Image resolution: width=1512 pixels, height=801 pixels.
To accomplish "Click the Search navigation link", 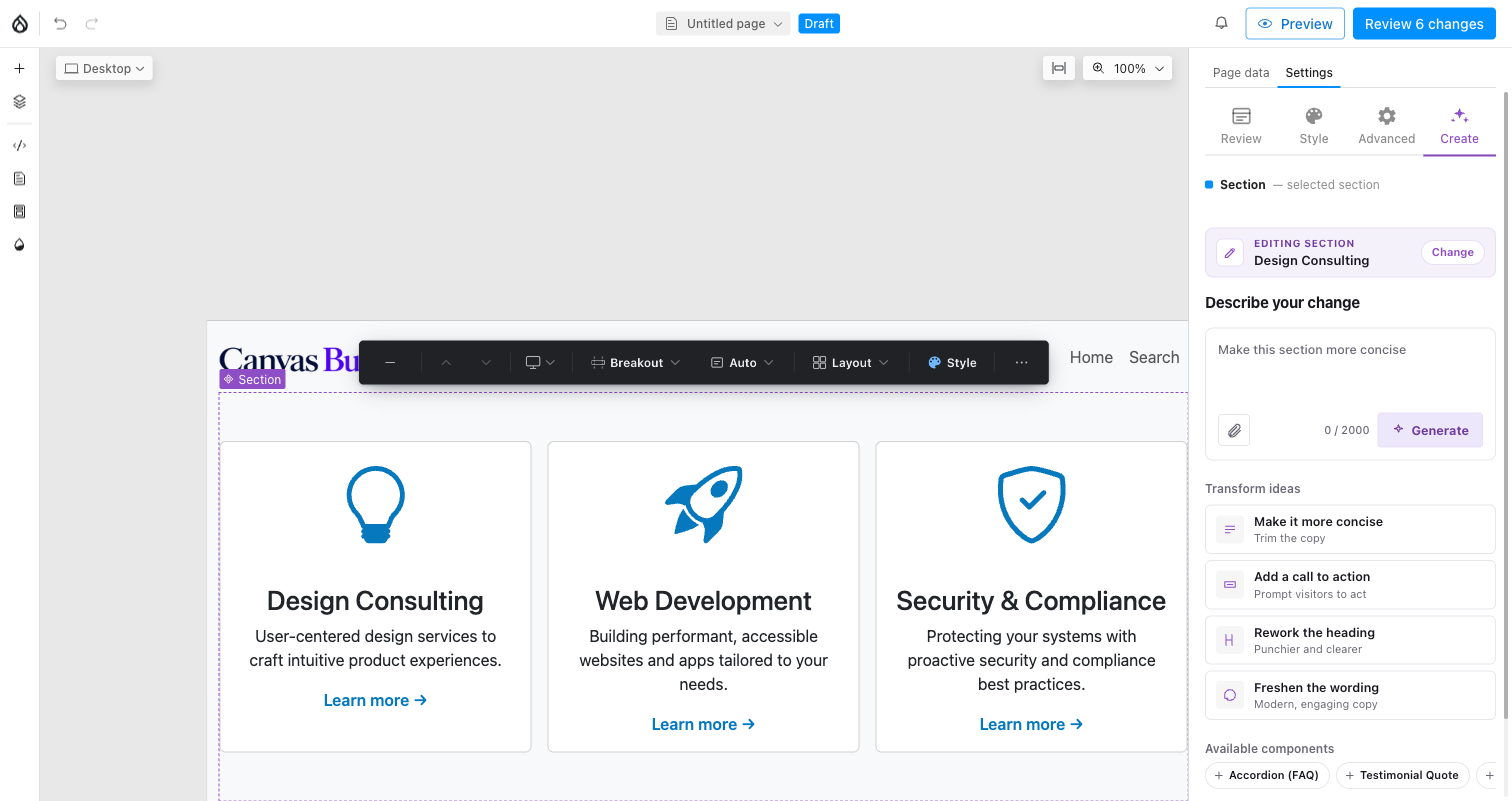I will 1154,357.
